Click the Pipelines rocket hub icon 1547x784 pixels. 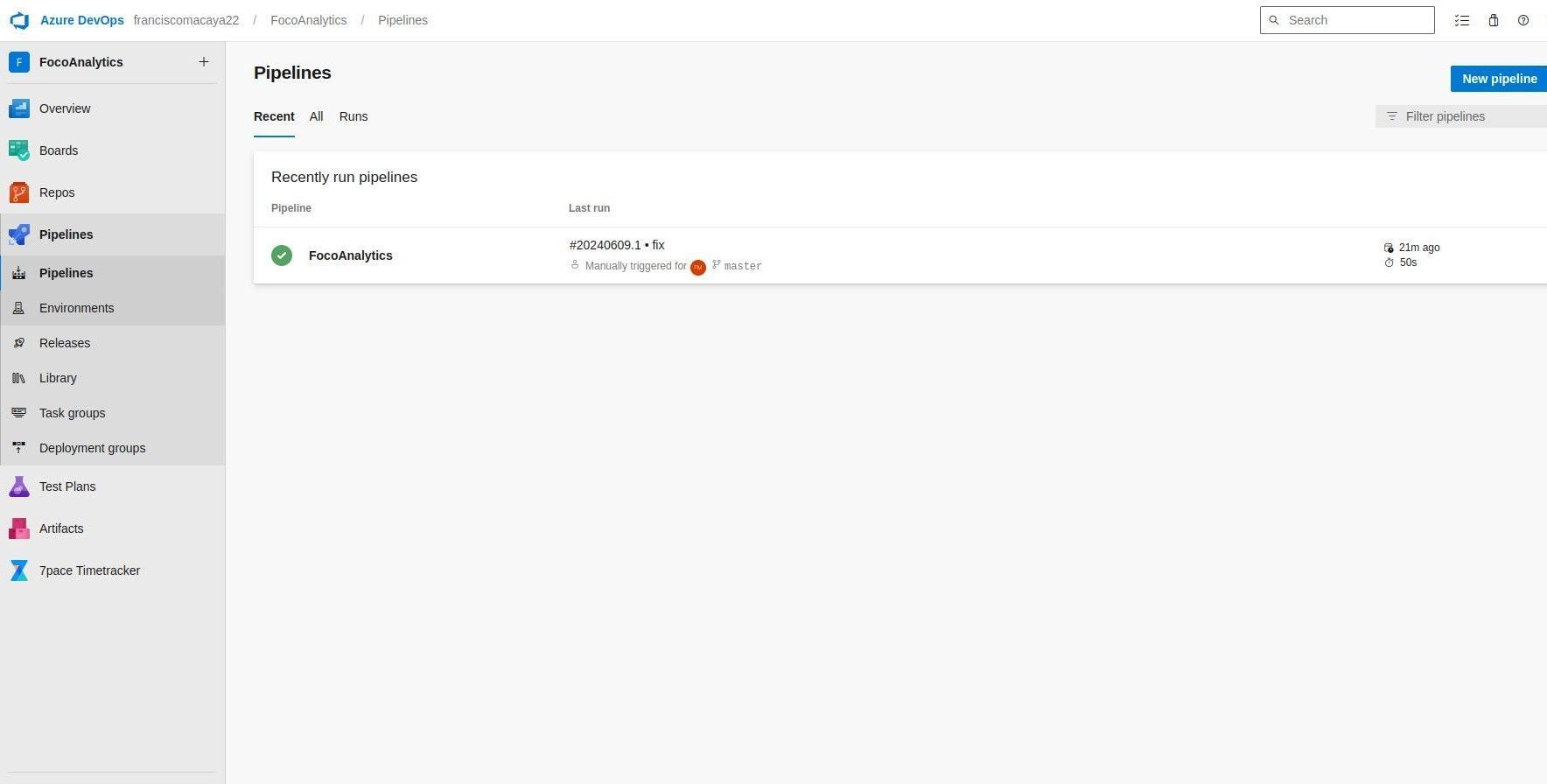click(19, 234)
